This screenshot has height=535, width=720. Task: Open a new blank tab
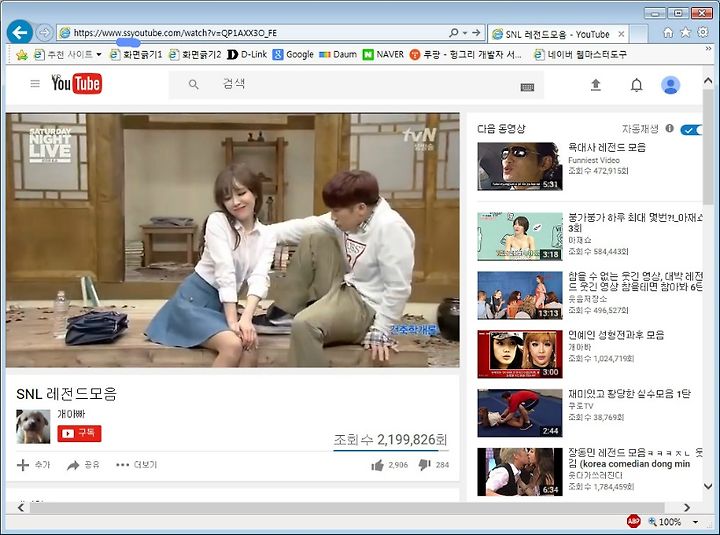click(638, 34)
